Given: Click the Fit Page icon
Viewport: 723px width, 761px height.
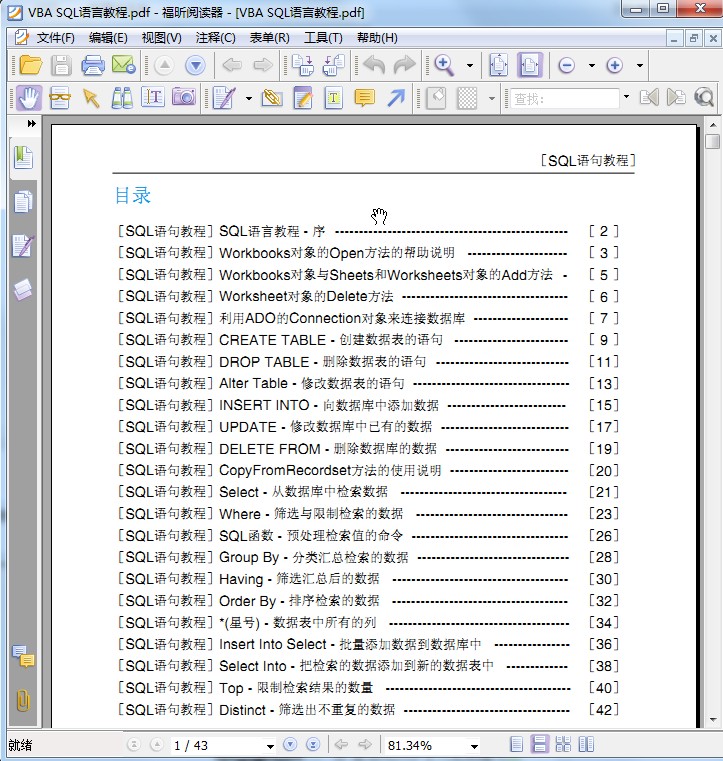Looking at the screenshot, I should coord(498,65).
